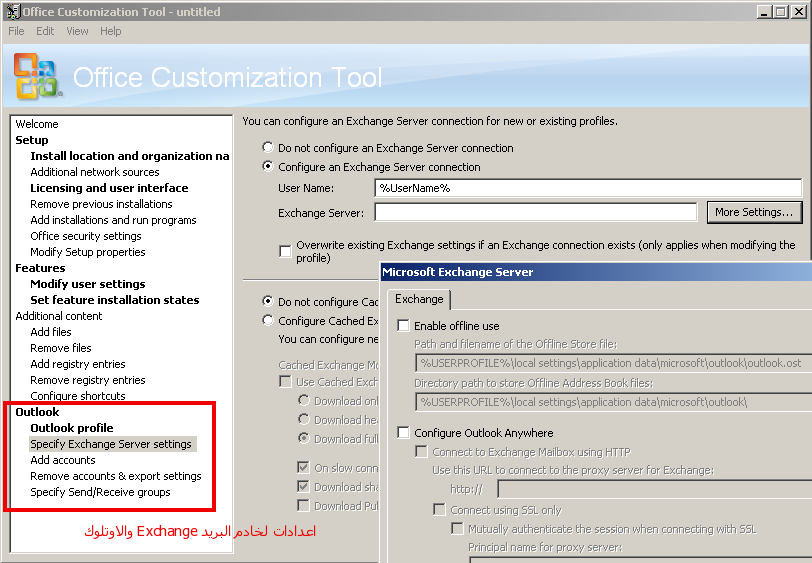812x563 pixels.
Task: Open 'Remove files' page
Action: (x=61, y=348)
